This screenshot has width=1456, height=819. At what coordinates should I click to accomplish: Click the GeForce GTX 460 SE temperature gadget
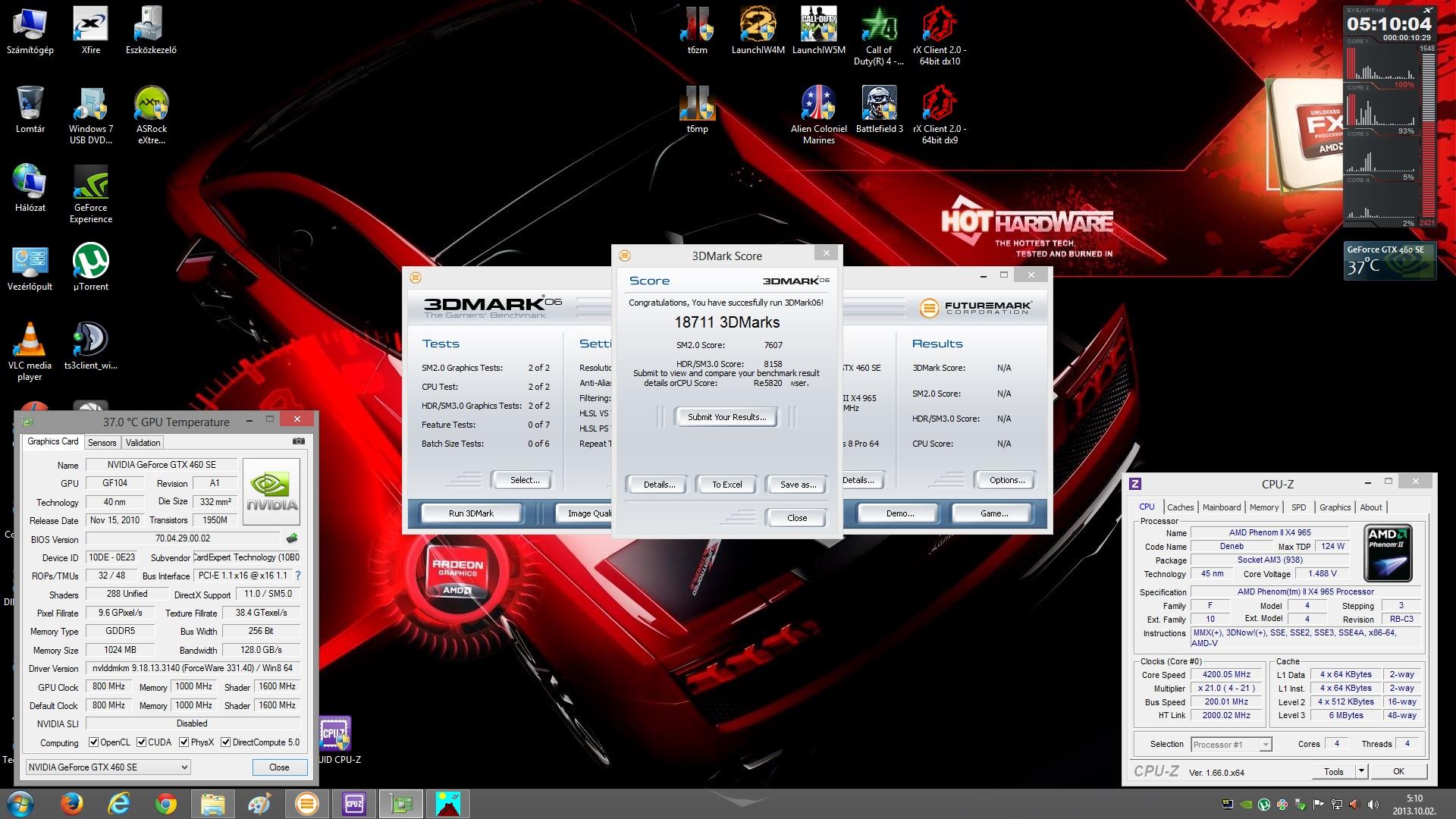(1389, 261)
